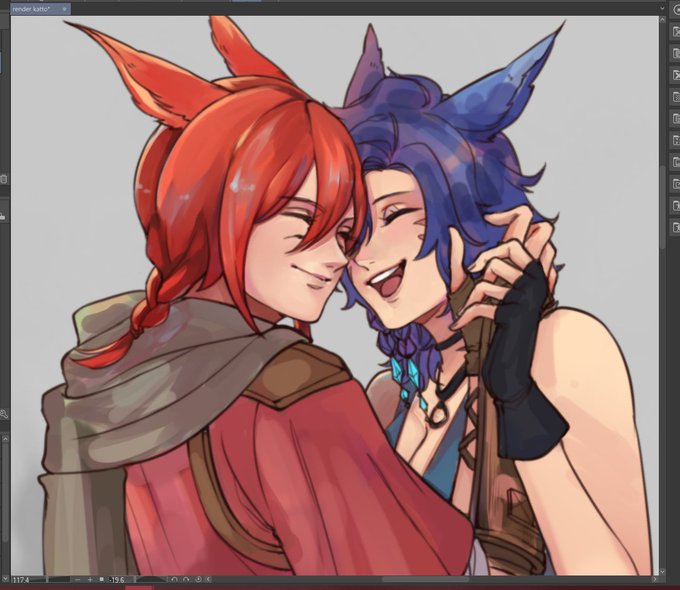
Task: Open the ninth icon in right panel dock
Action: [675, 184]
